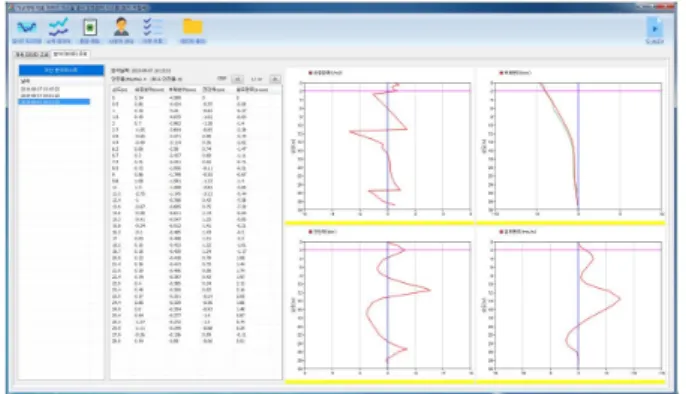The height and width of the screenshot is (394, 686).
Task: Open the yellow folder toolbar icon
Action: 192,27
